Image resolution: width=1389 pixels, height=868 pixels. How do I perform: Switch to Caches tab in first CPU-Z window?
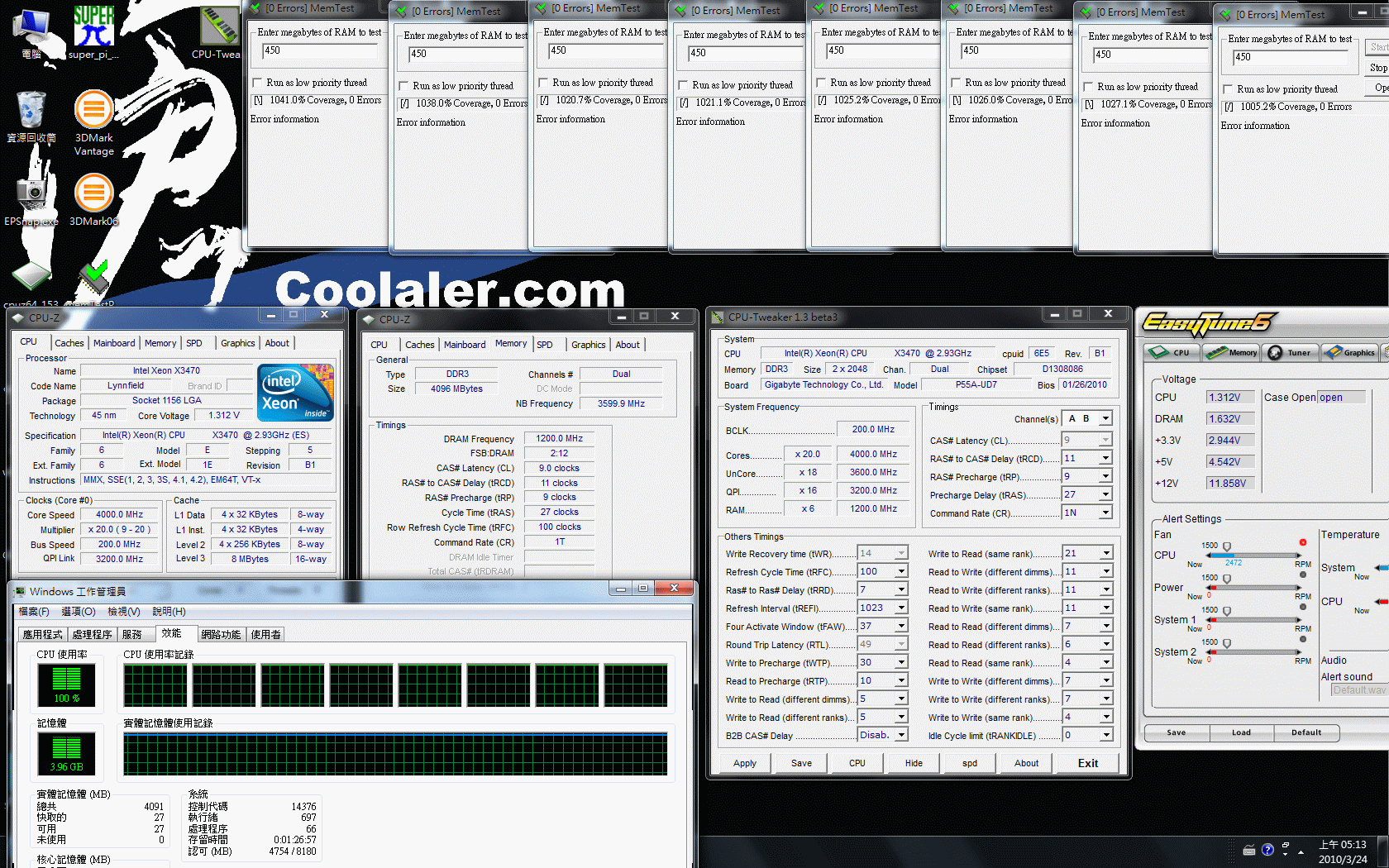69,343
